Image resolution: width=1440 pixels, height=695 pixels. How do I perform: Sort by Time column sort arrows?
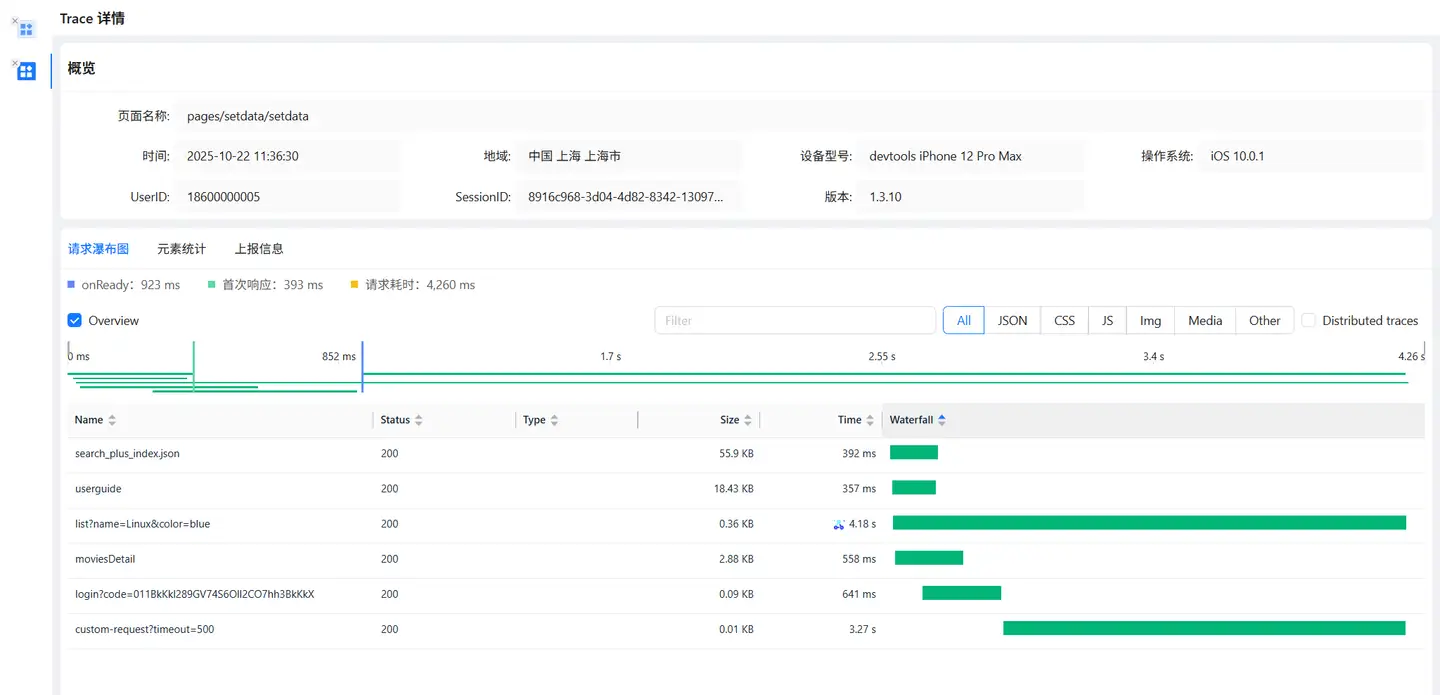tap(870, 420)
